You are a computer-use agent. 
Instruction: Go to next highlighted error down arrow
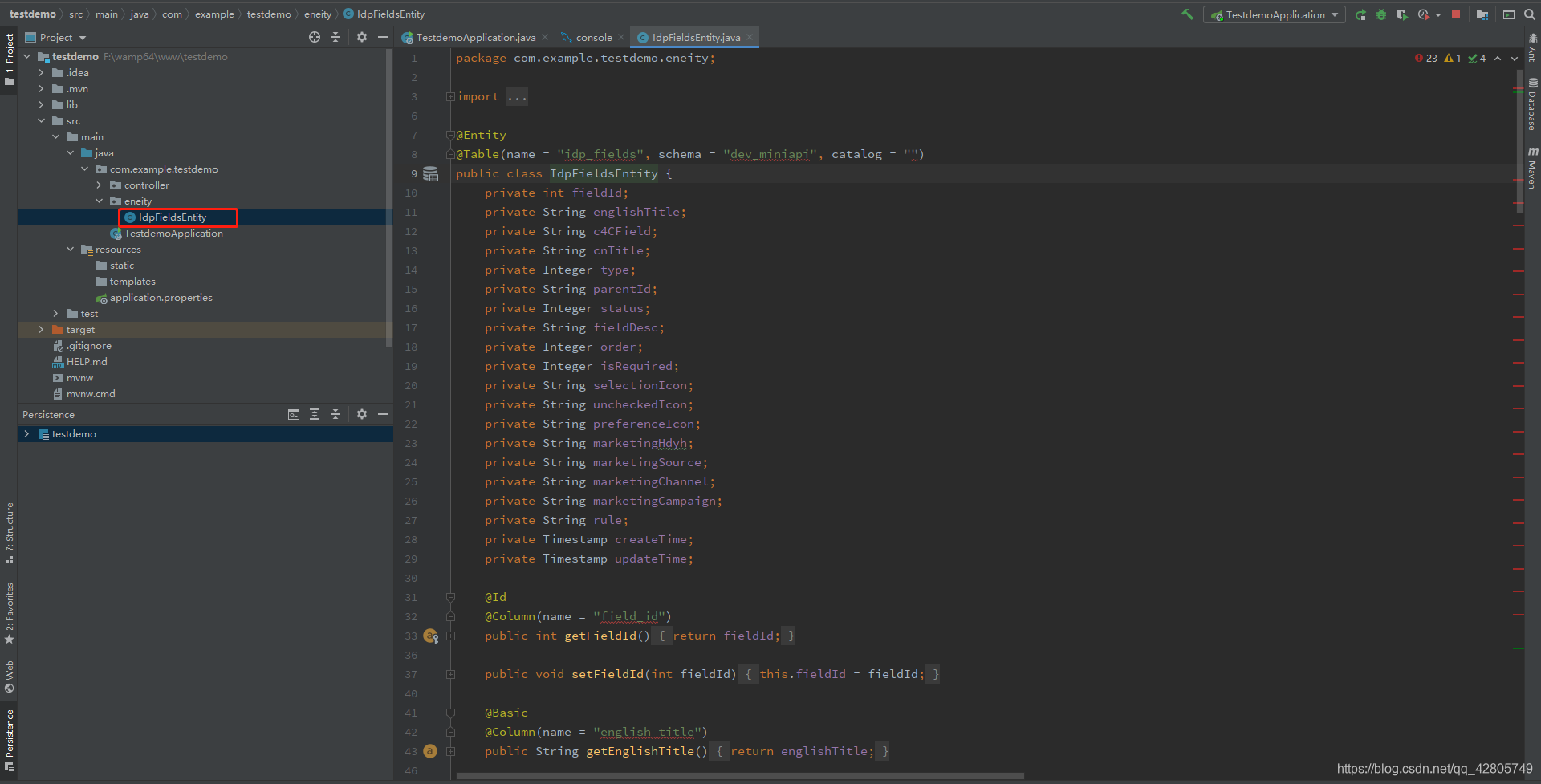click(1515, 58)
